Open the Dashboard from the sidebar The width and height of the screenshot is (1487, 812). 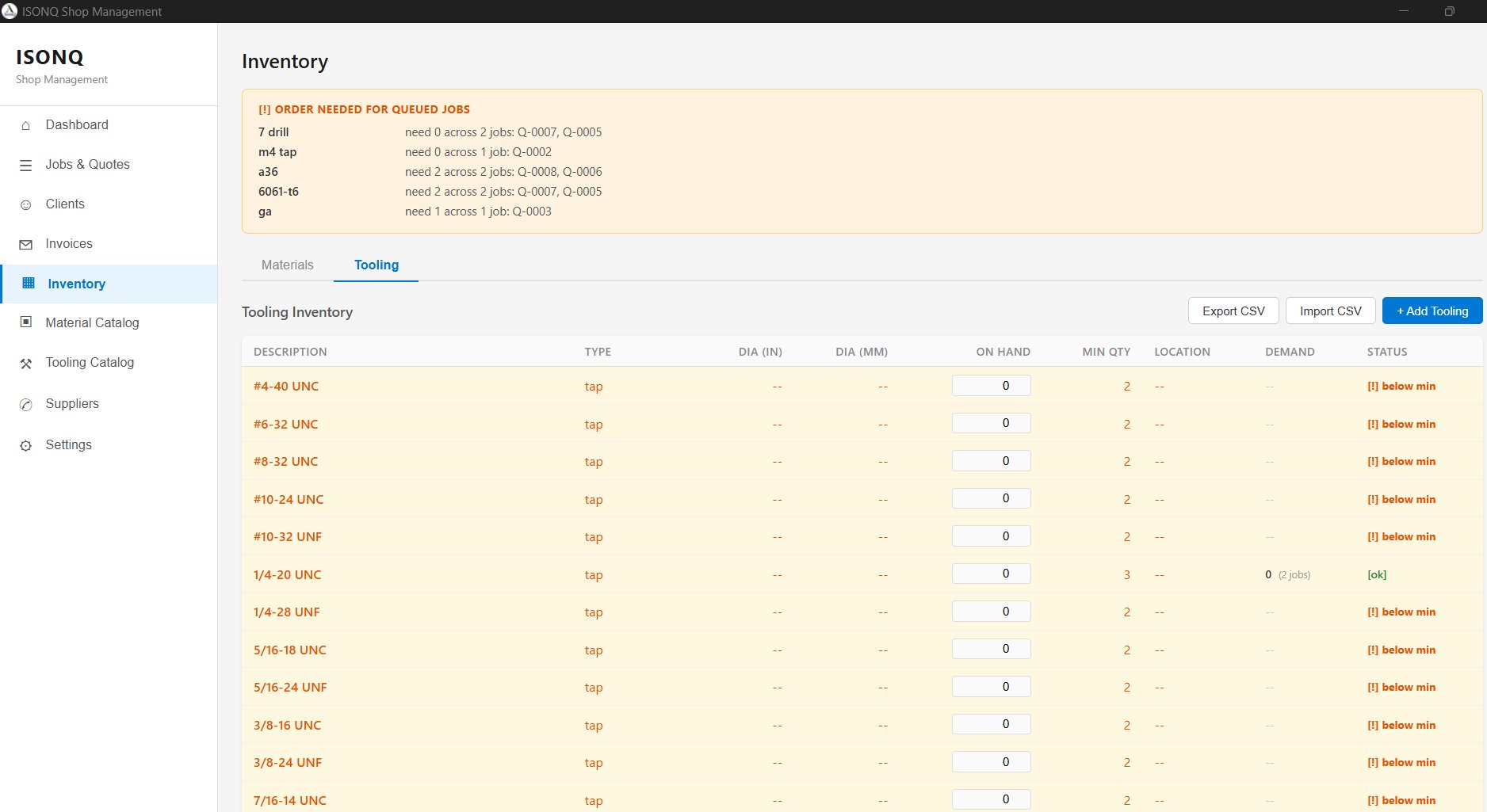[76, 124]
